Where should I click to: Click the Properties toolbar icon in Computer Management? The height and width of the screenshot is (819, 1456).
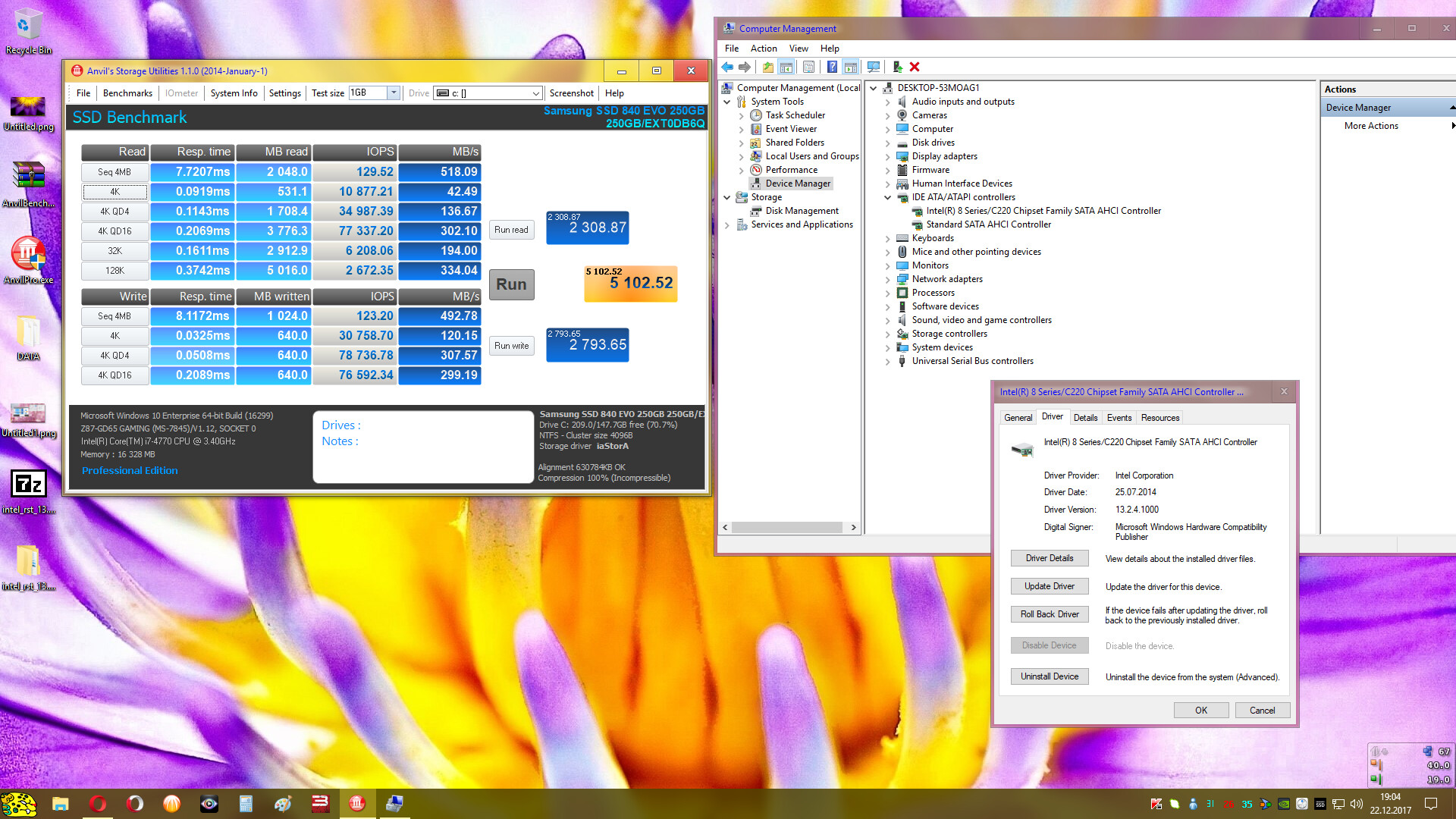(809, 67)
